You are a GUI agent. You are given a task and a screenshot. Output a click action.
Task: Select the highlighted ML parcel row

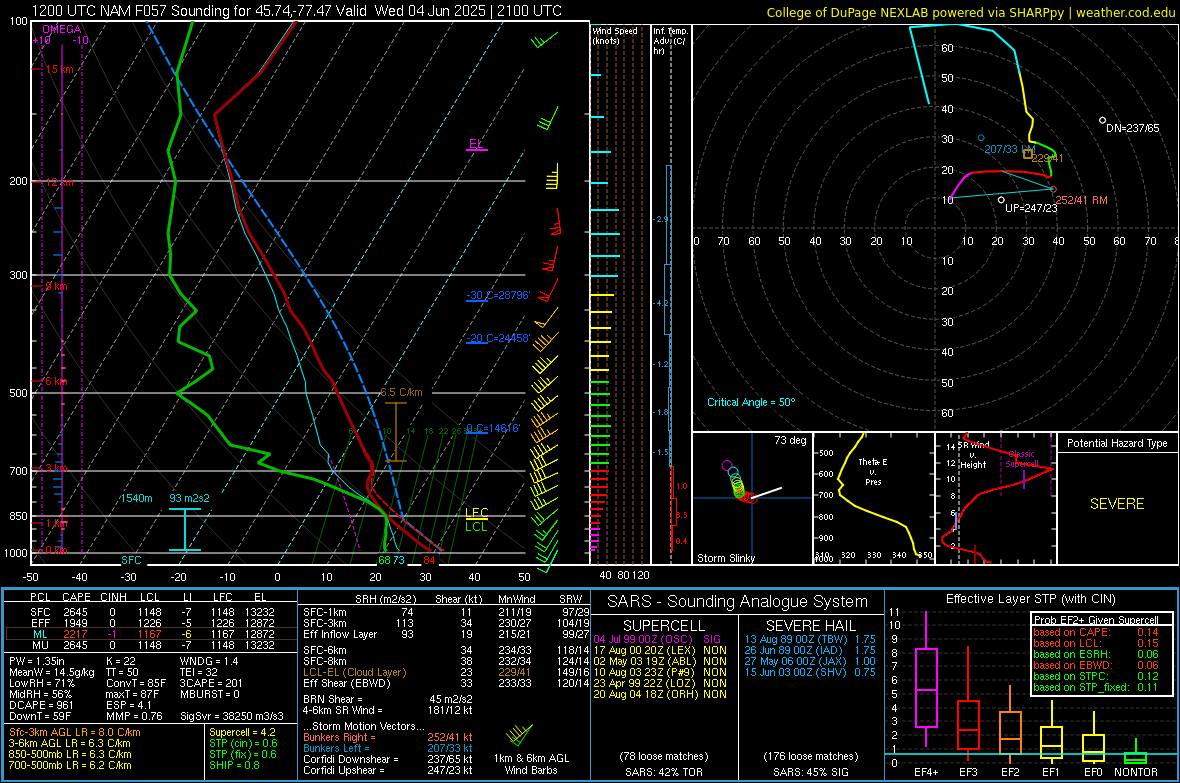coord(151,634)
